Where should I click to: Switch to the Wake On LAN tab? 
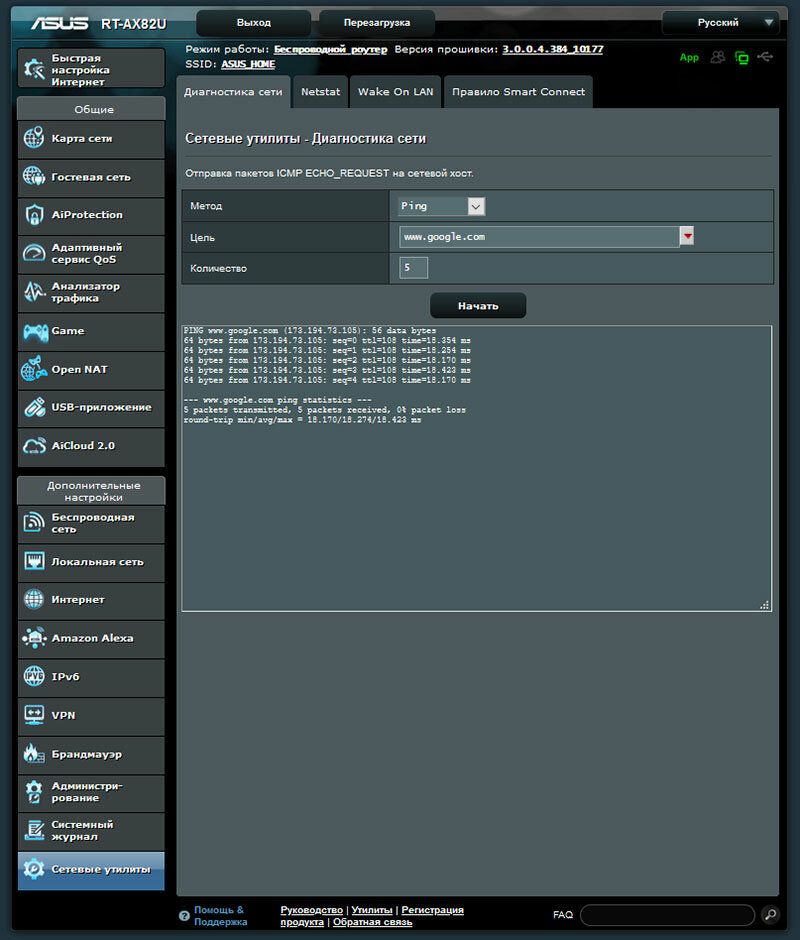(395, 92)
